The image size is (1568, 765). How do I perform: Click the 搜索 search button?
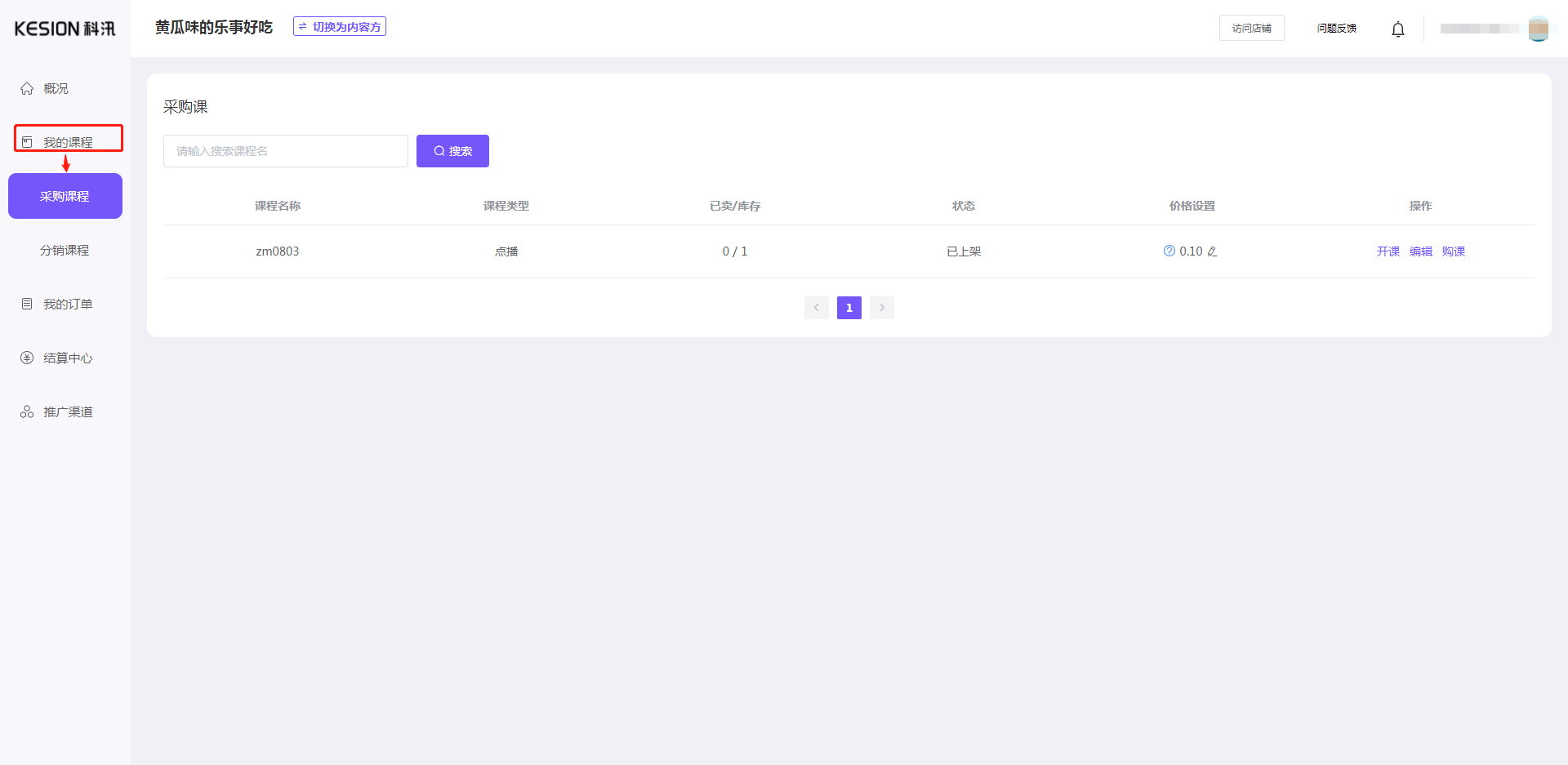pos(452,151)
